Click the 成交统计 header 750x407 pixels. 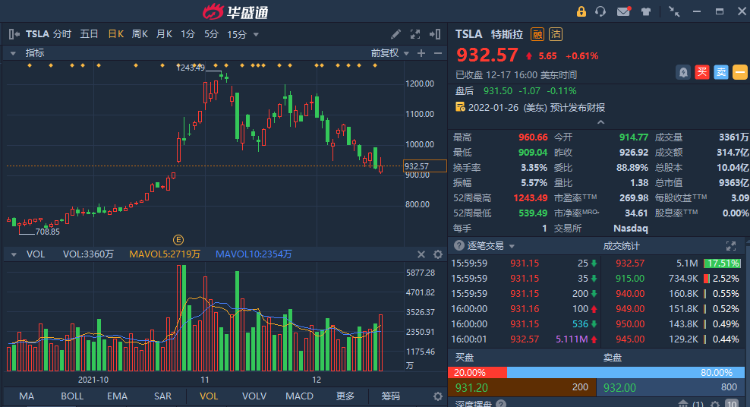click(621, 246)
